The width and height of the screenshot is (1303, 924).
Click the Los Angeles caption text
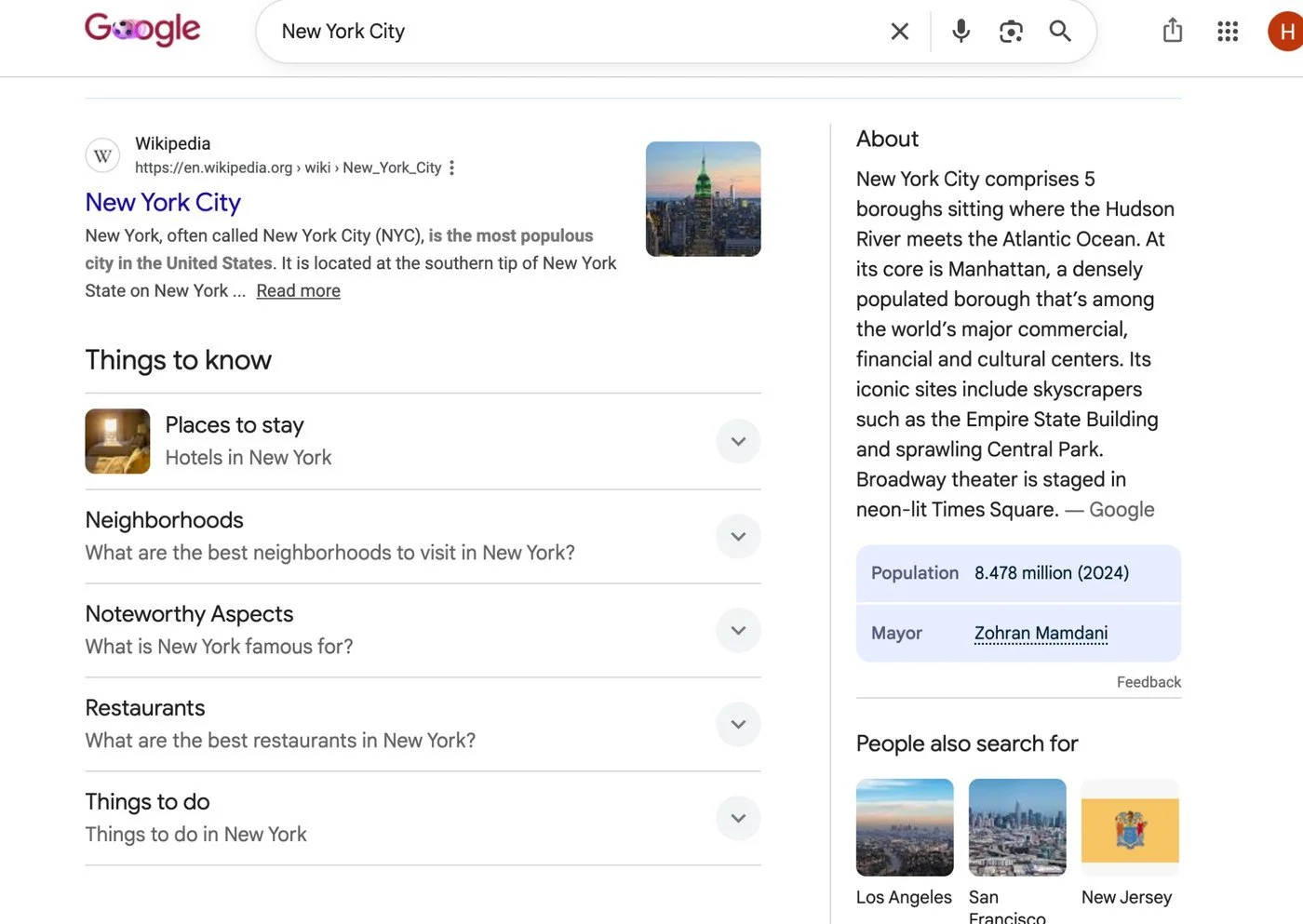tap(904, 897)
